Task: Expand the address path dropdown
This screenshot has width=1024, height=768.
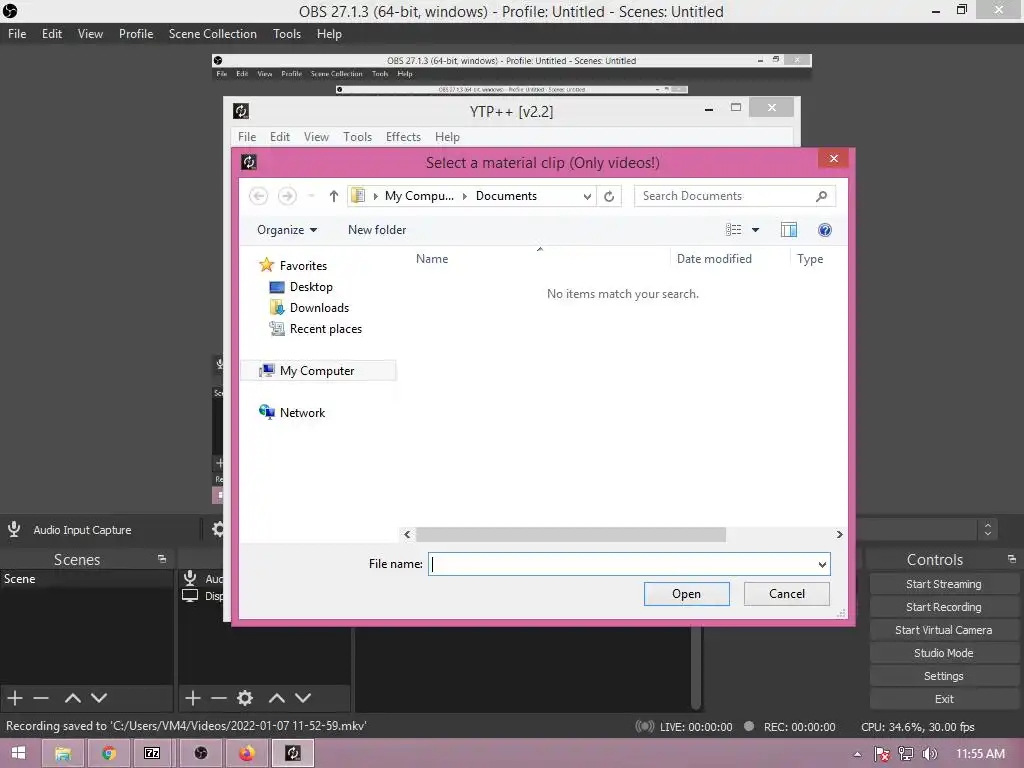Action: click(587, 196)
